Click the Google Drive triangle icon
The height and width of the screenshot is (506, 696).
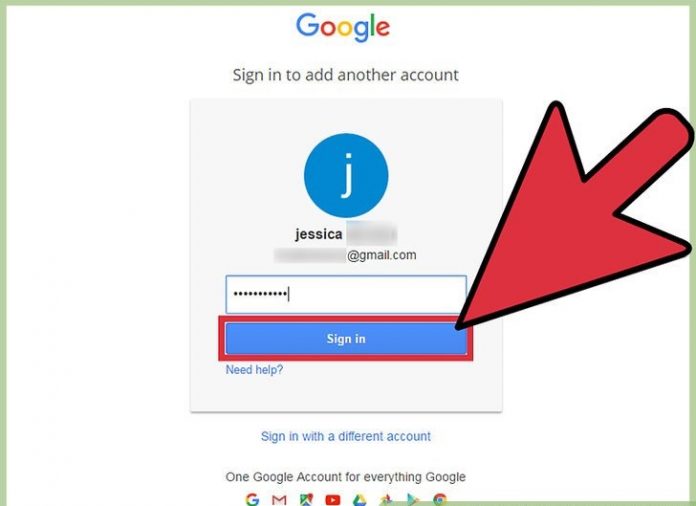[x=360, y=500]
